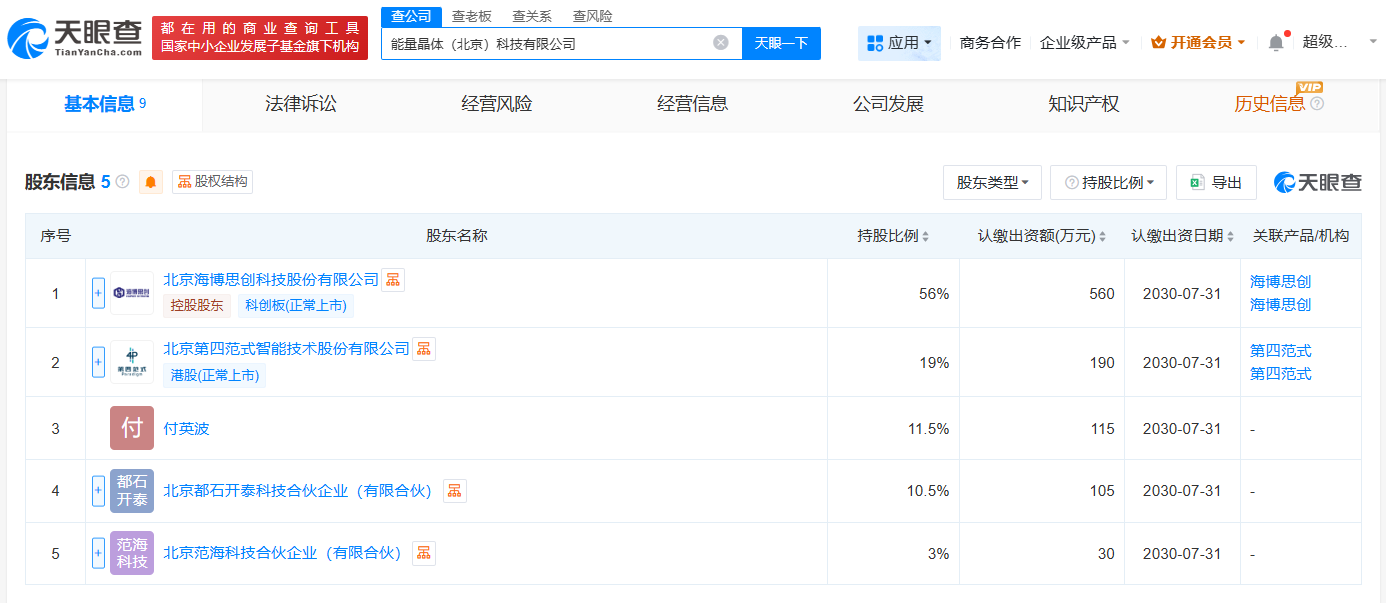Expand row 2 第四范式 shareholder details

[x=98, y=362]
